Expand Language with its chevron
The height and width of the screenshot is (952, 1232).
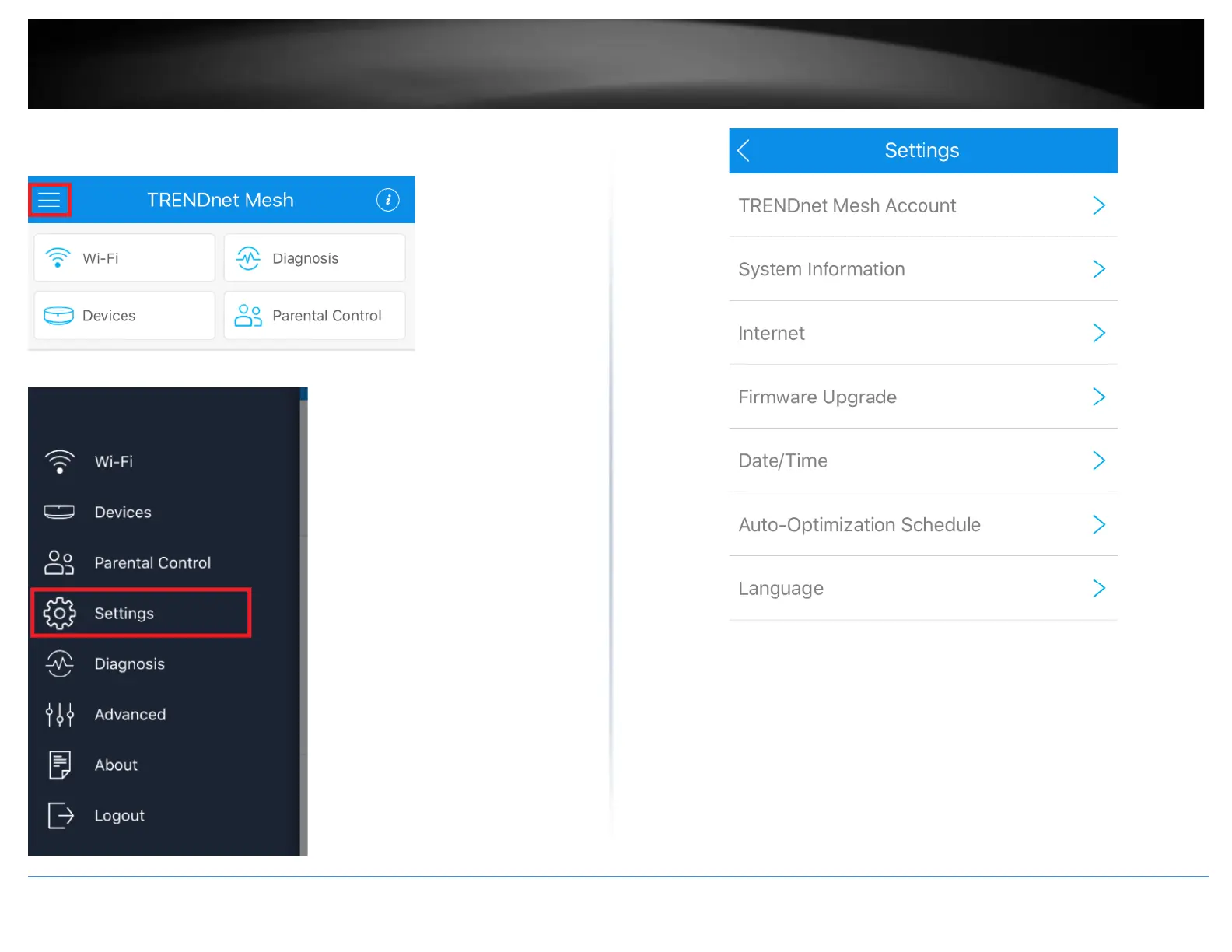[x=1099, y=588]
